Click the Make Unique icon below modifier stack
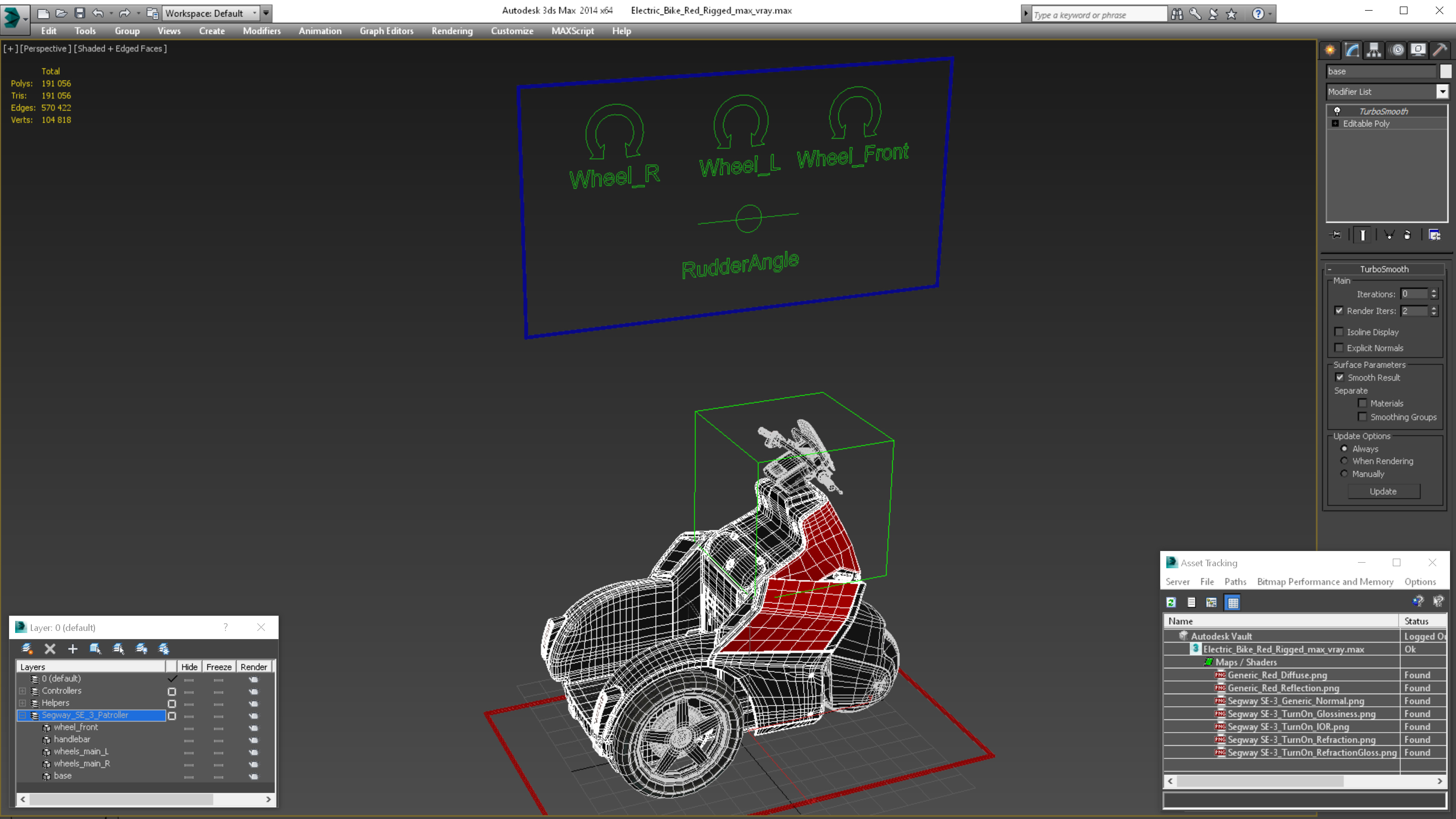Image resolution: width=1456 pixels, height=819 pixels. point(1389,235)
